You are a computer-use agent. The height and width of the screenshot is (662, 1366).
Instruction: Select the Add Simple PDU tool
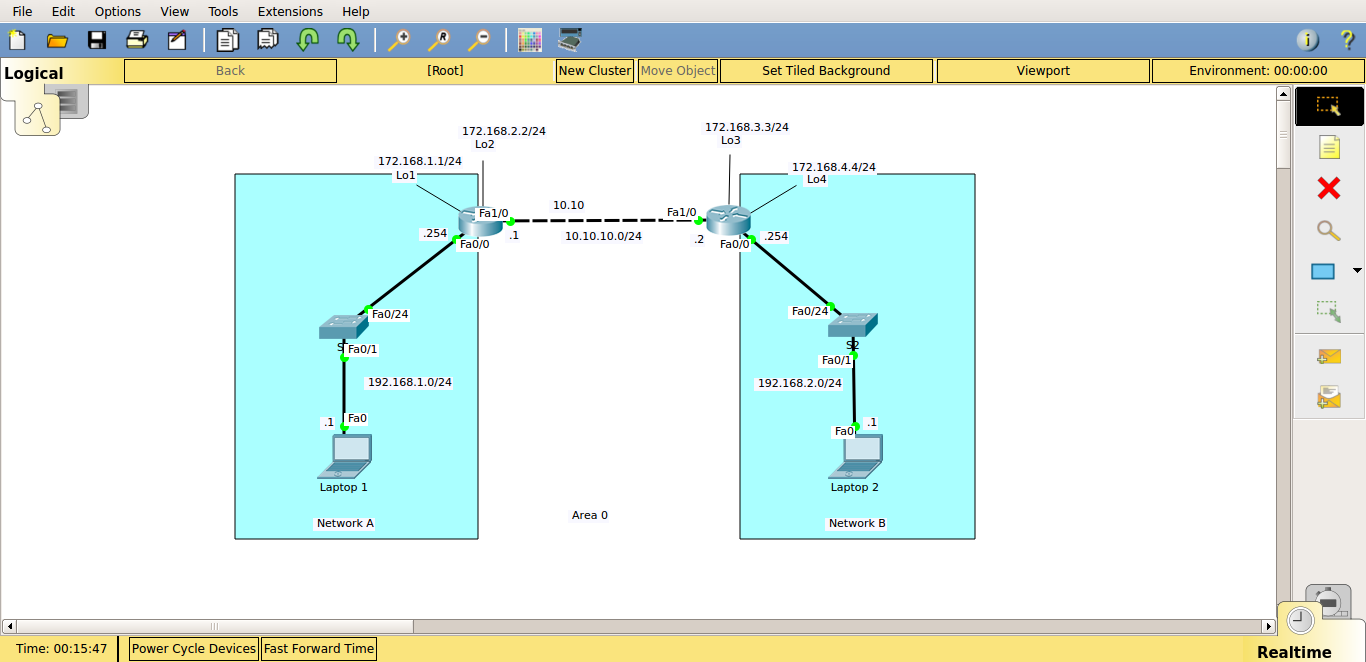(1328, 356)
